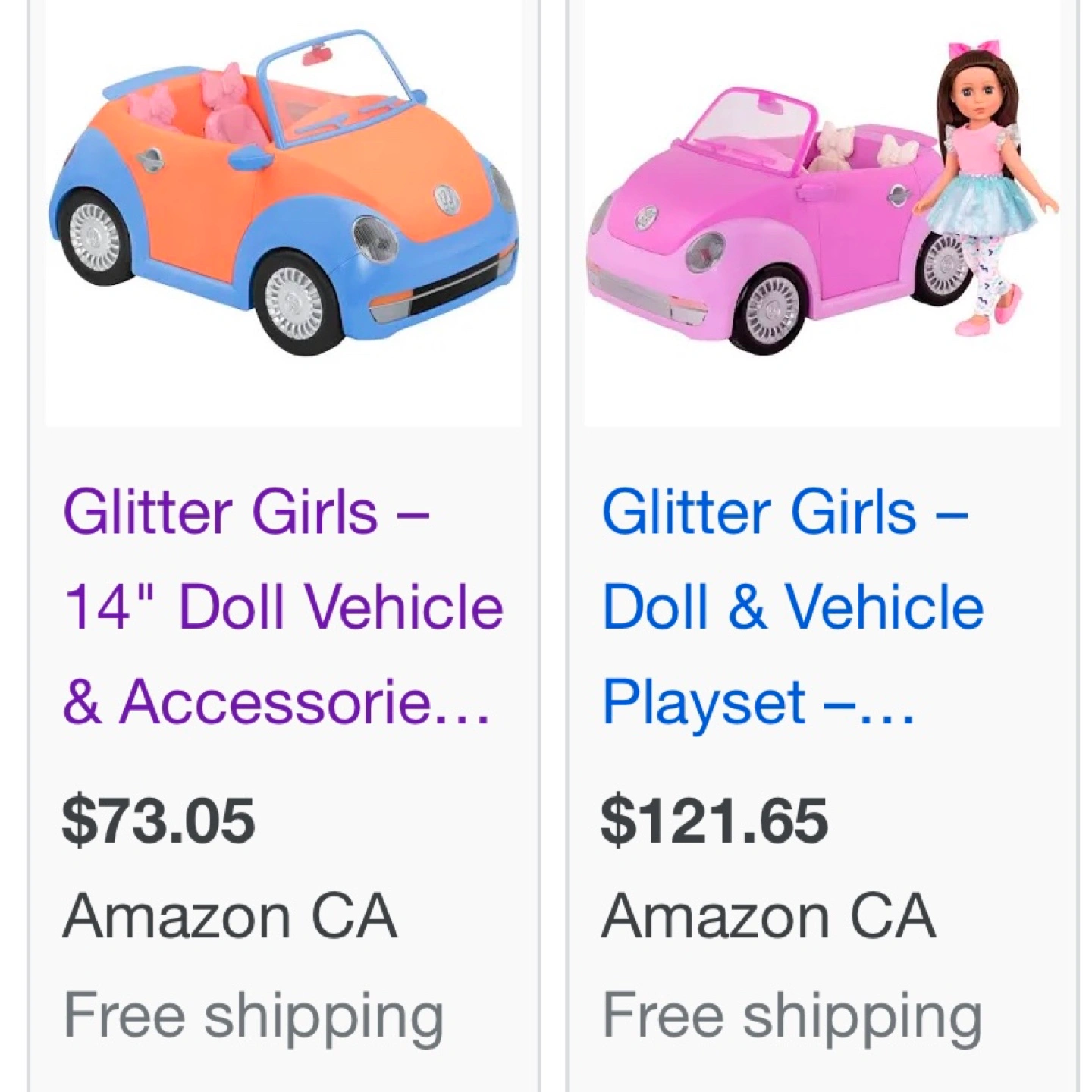Click the $73.05 price
The height and width of the screenshot is (1092, 1092).
pyautogui.click(x=158, y=821)
